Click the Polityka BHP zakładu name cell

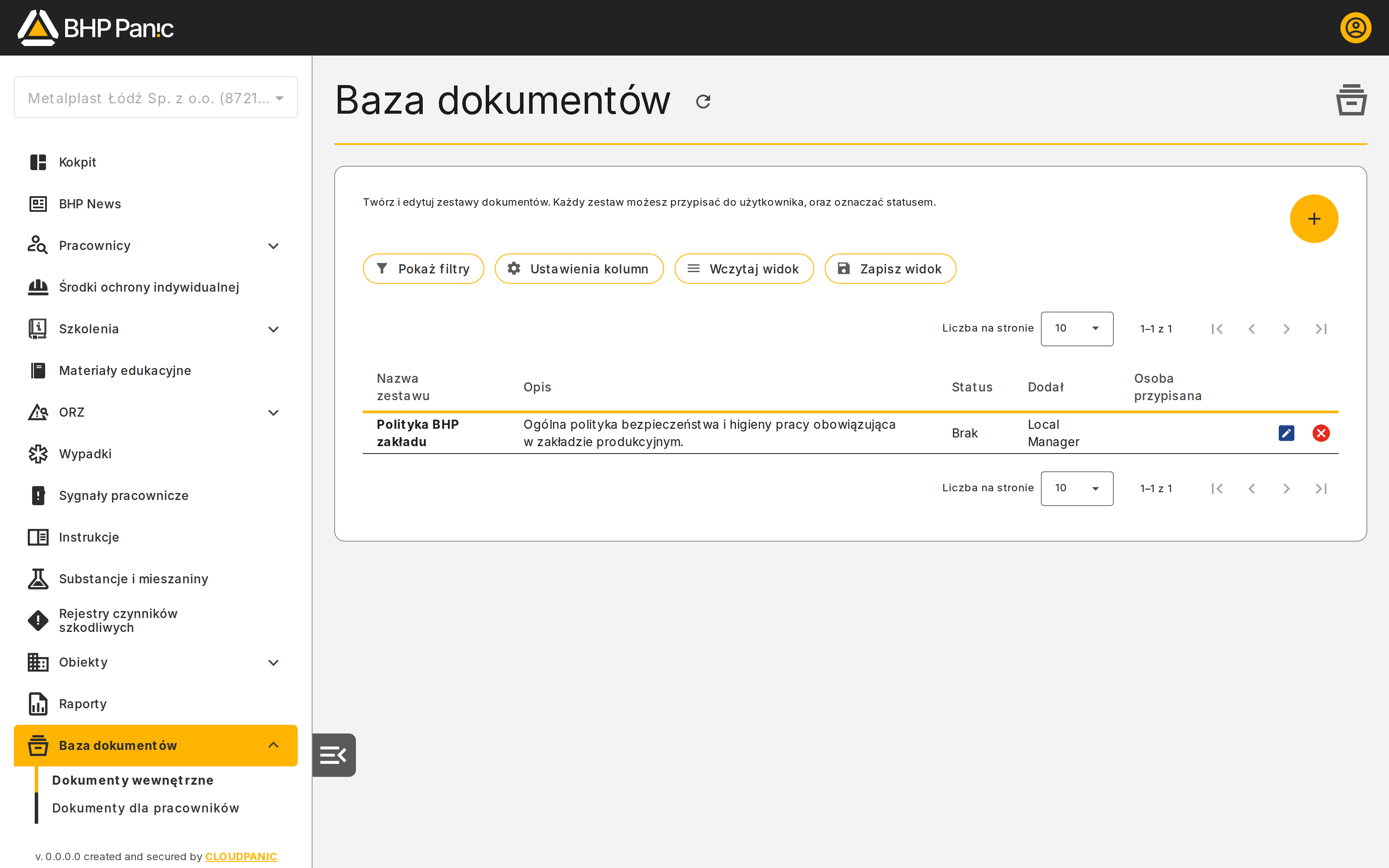point(417,434)
